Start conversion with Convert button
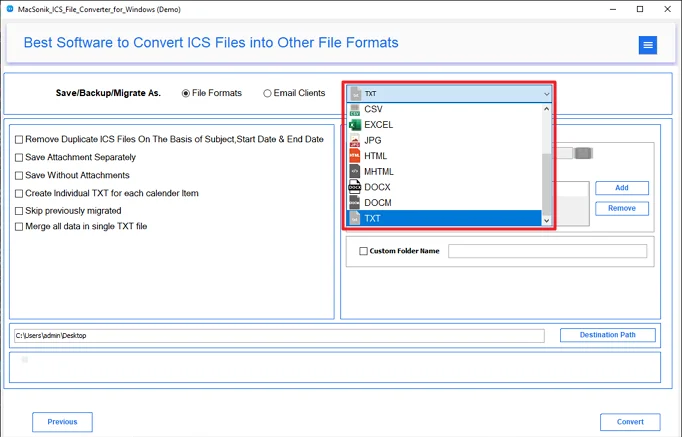 click(x=630, y=422)
